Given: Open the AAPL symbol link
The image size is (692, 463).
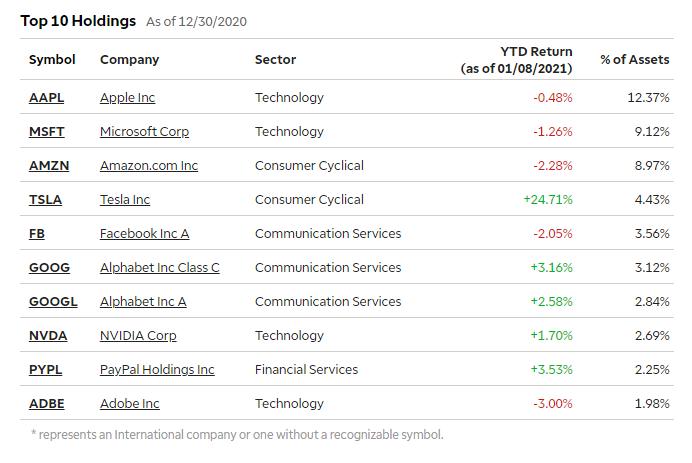Looking at the screenshot, I should 46,98.
